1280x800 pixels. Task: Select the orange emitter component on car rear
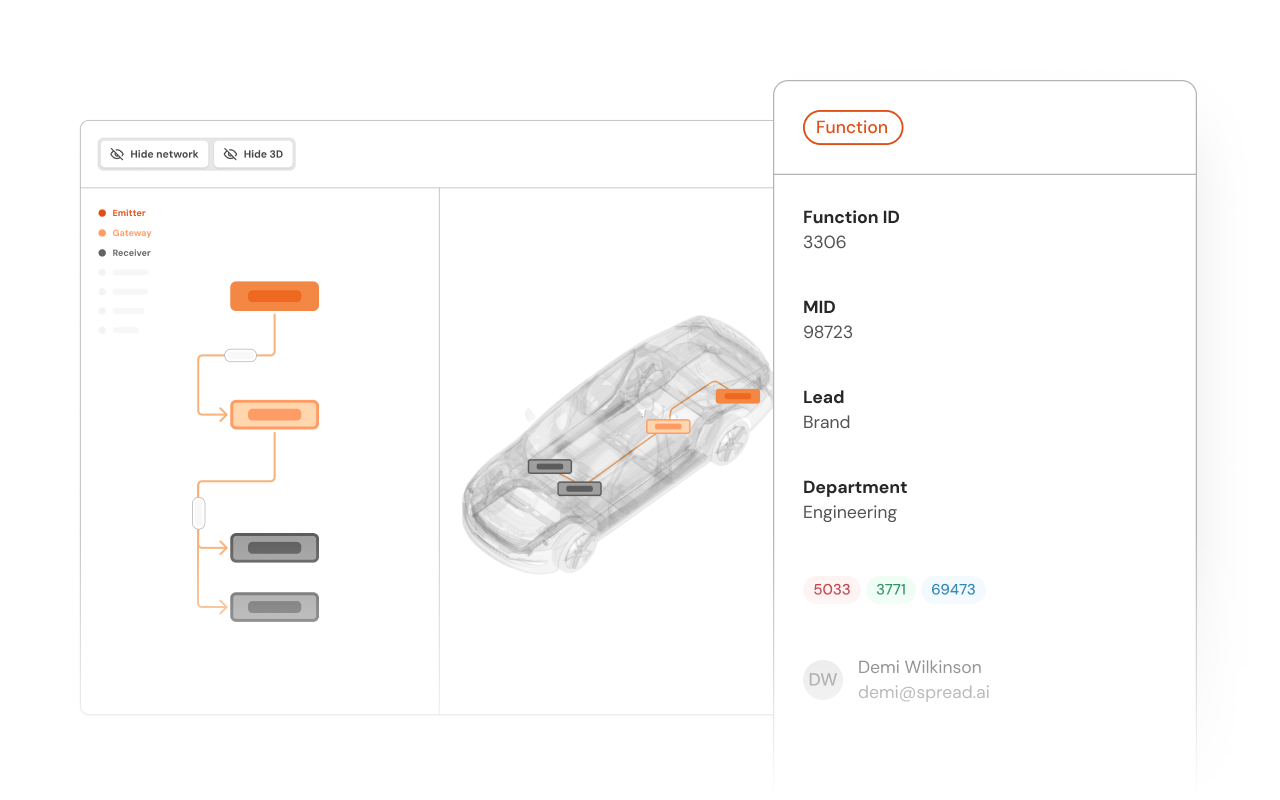(x=738, y=396)
